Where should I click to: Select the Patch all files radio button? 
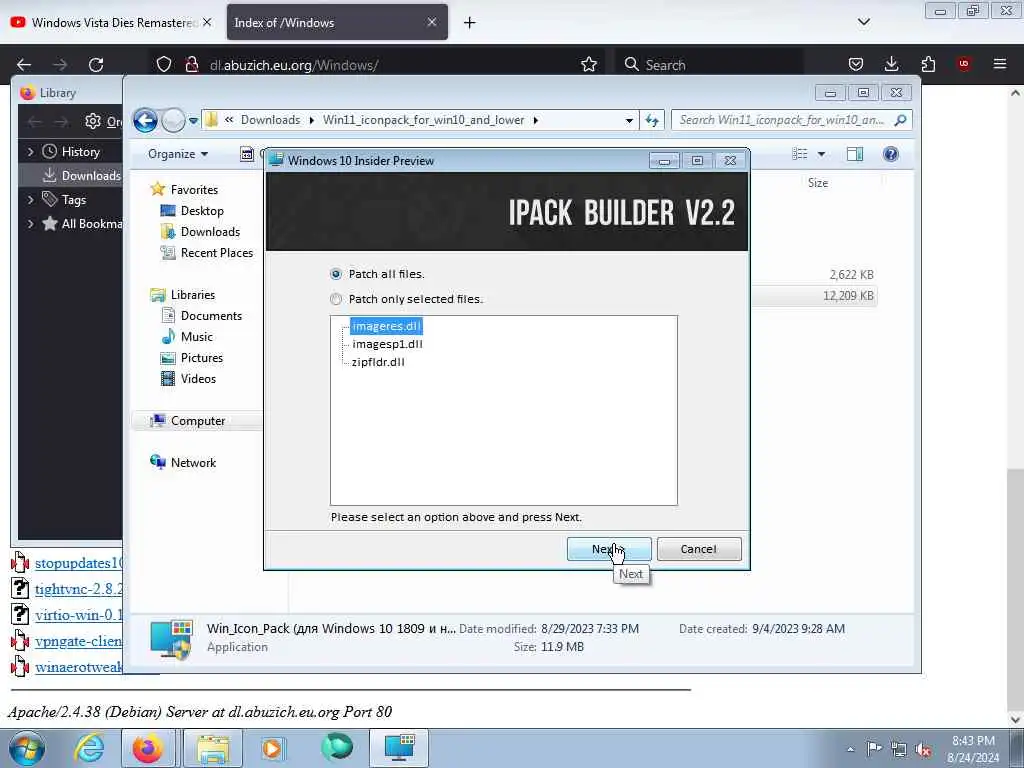click(336, 274)
